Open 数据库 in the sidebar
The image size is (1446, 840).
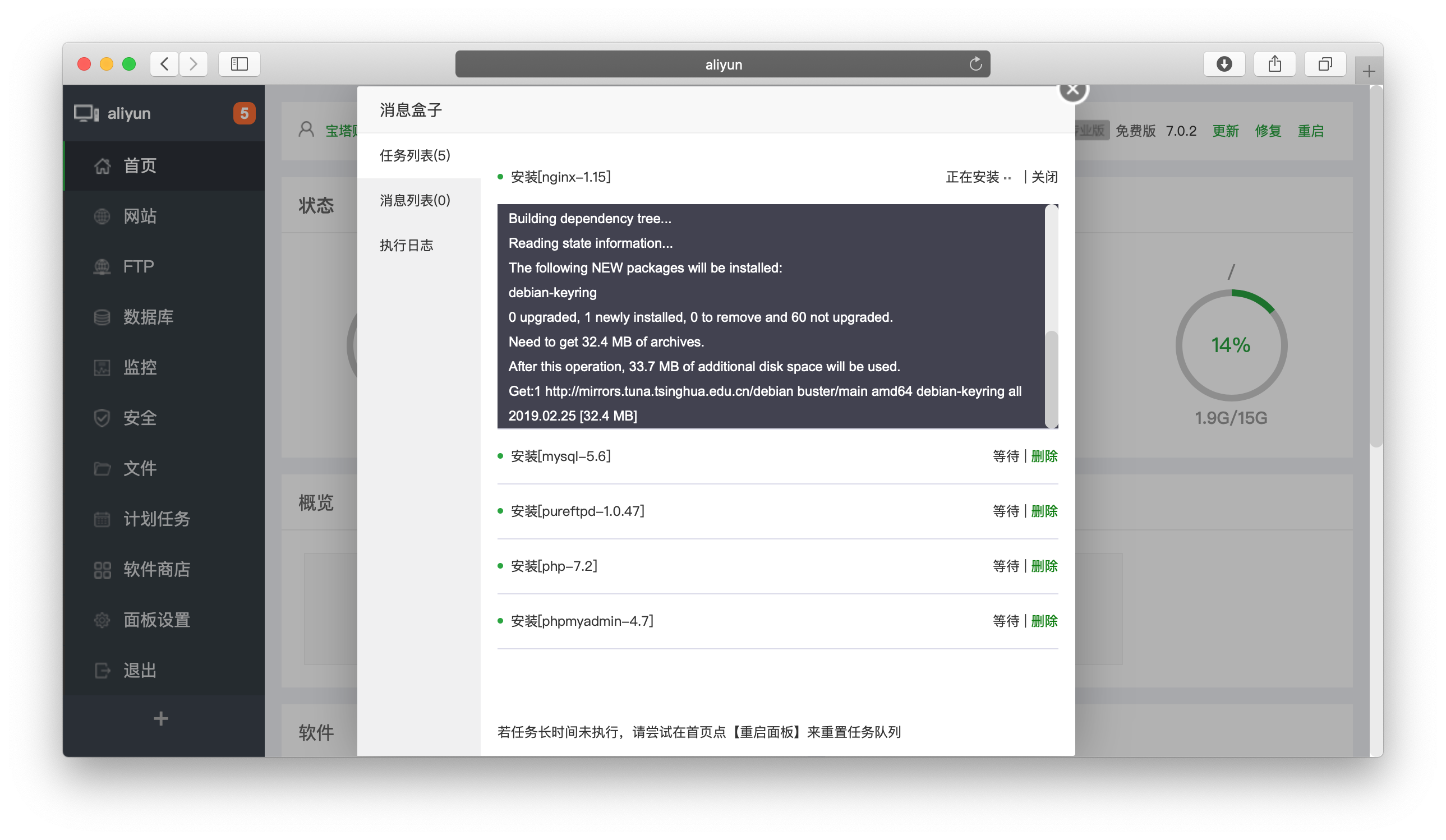164,317
